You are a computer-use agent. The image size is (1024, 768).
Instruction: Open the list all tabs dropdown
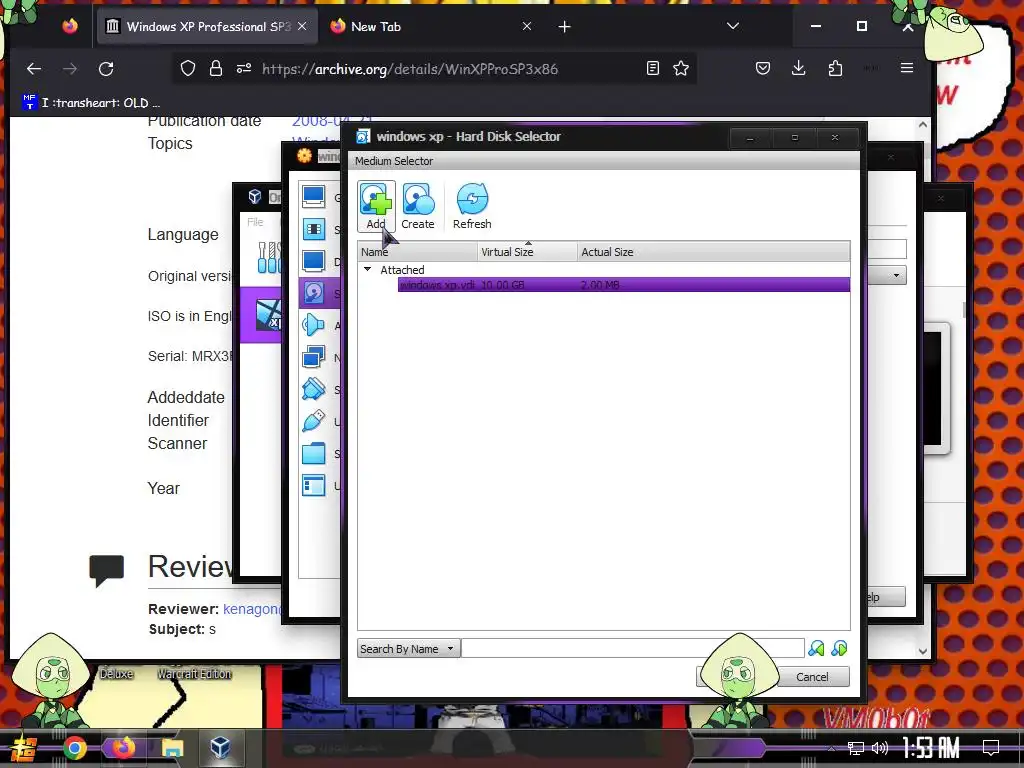click(733, 26)
